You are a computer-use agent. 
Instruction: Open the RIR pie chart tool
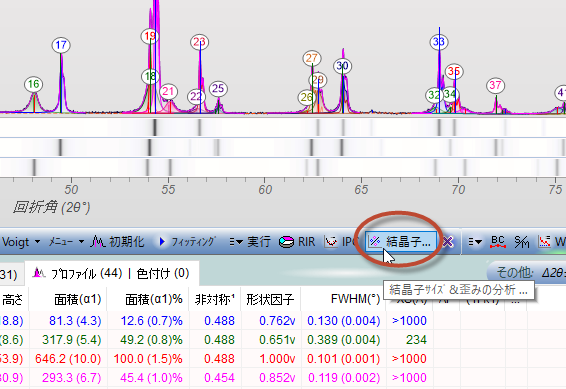coord(297,241)
